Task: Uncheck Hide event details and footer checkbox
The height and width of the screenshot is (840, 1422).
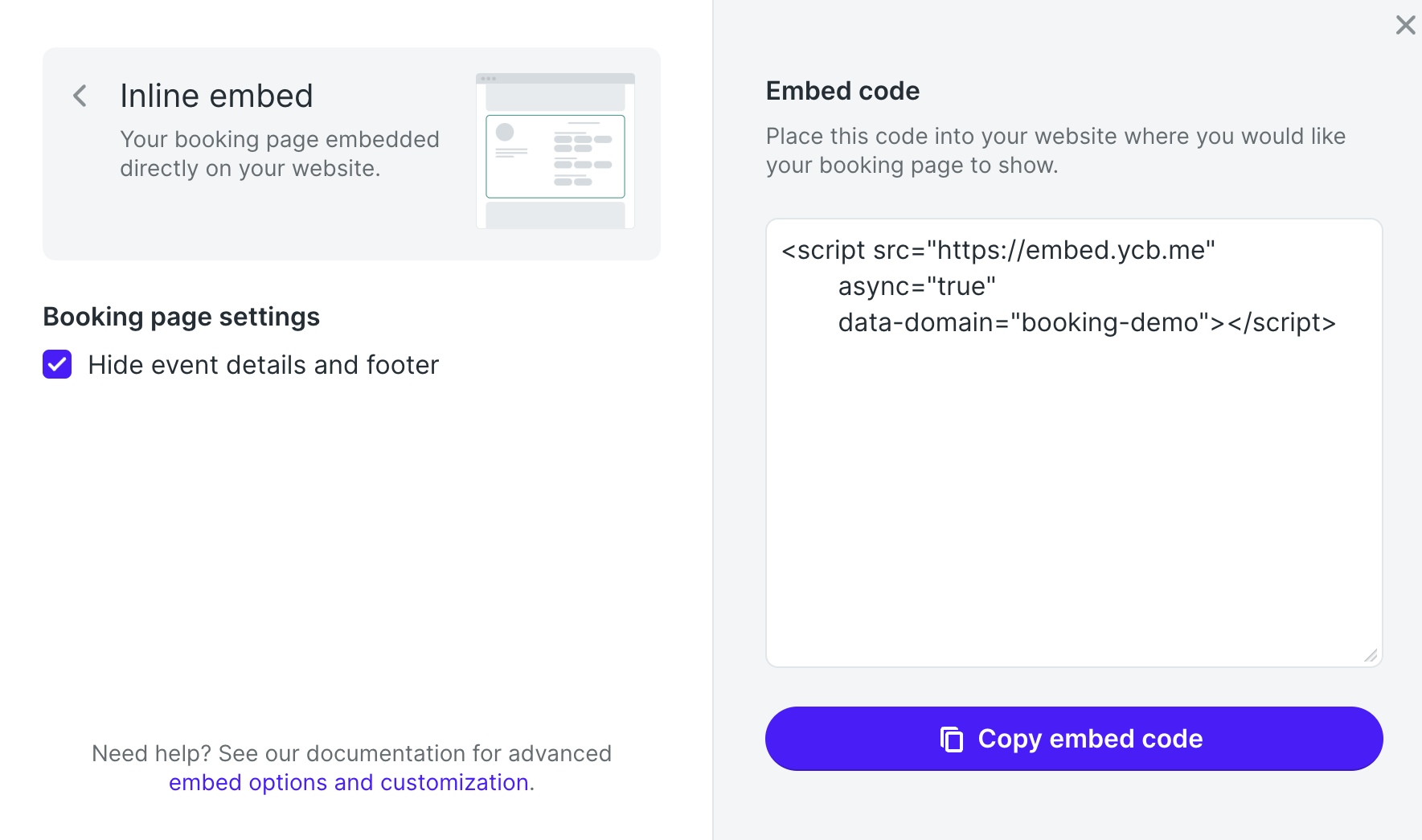Action: (x=57, y=364)
